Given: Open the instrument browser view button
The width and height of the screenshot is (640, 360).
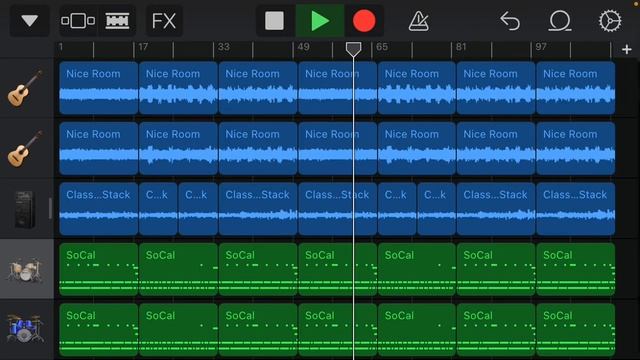Looking at the screenshot, I should [78, 20].
